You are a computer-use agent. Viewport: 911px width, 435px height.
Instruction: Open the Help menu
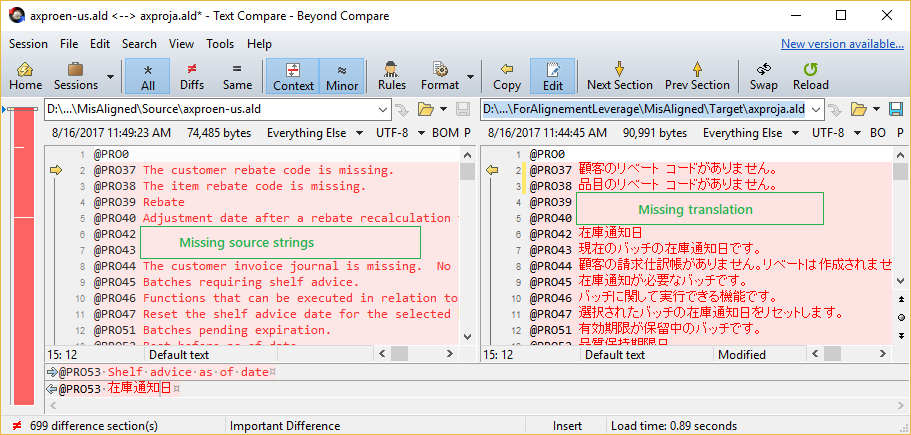coord(259,44)
